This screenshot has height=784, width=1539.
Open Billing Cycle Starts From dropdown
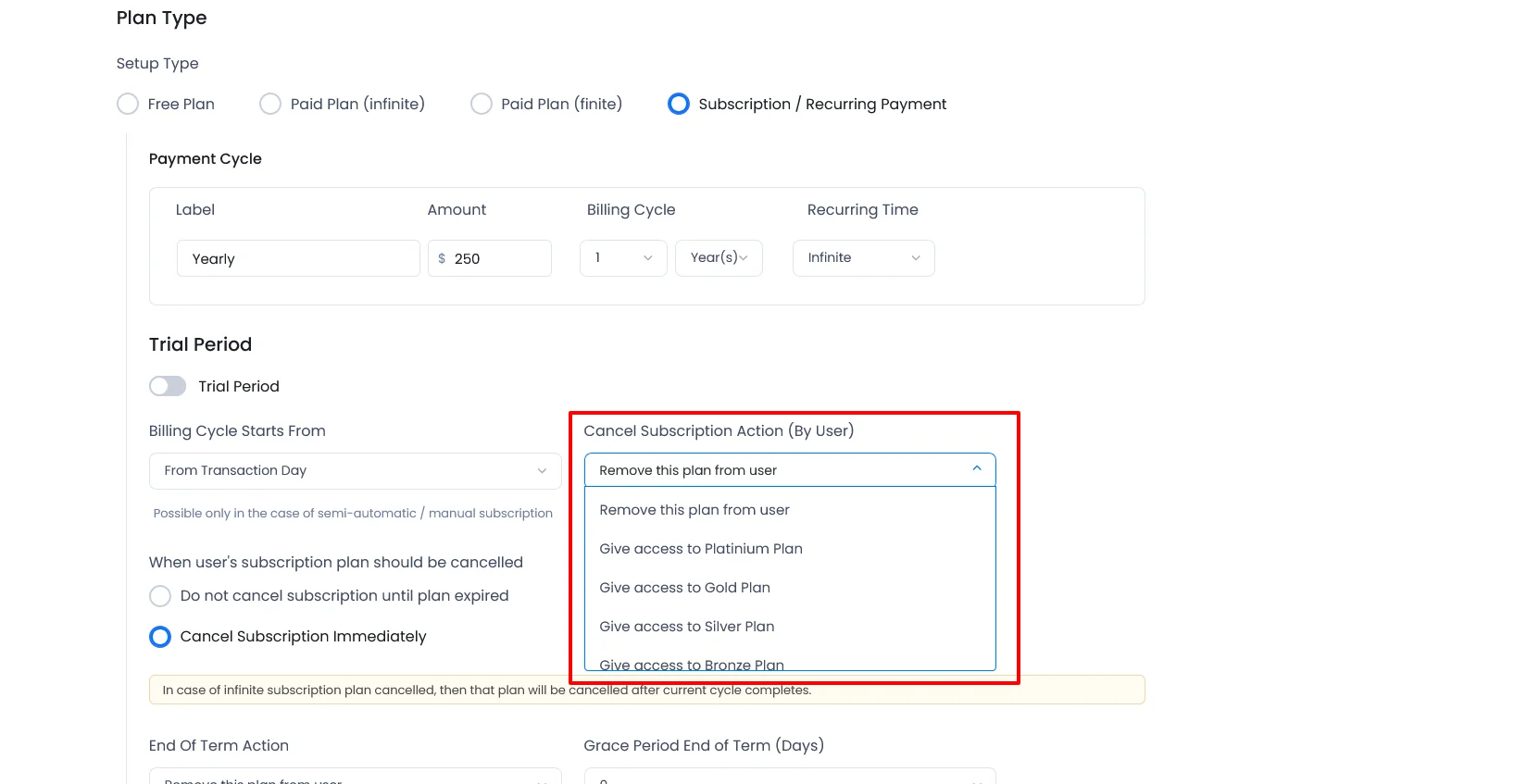pyautogui.click(x=355, y=470)
